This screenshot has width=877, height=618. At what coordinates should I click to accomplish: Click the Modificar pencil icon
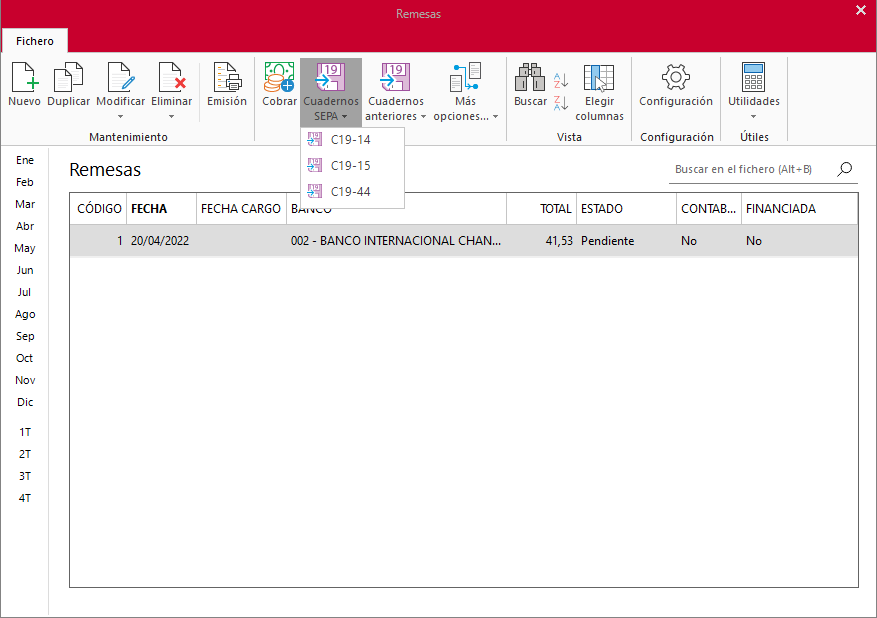point(121,77)
